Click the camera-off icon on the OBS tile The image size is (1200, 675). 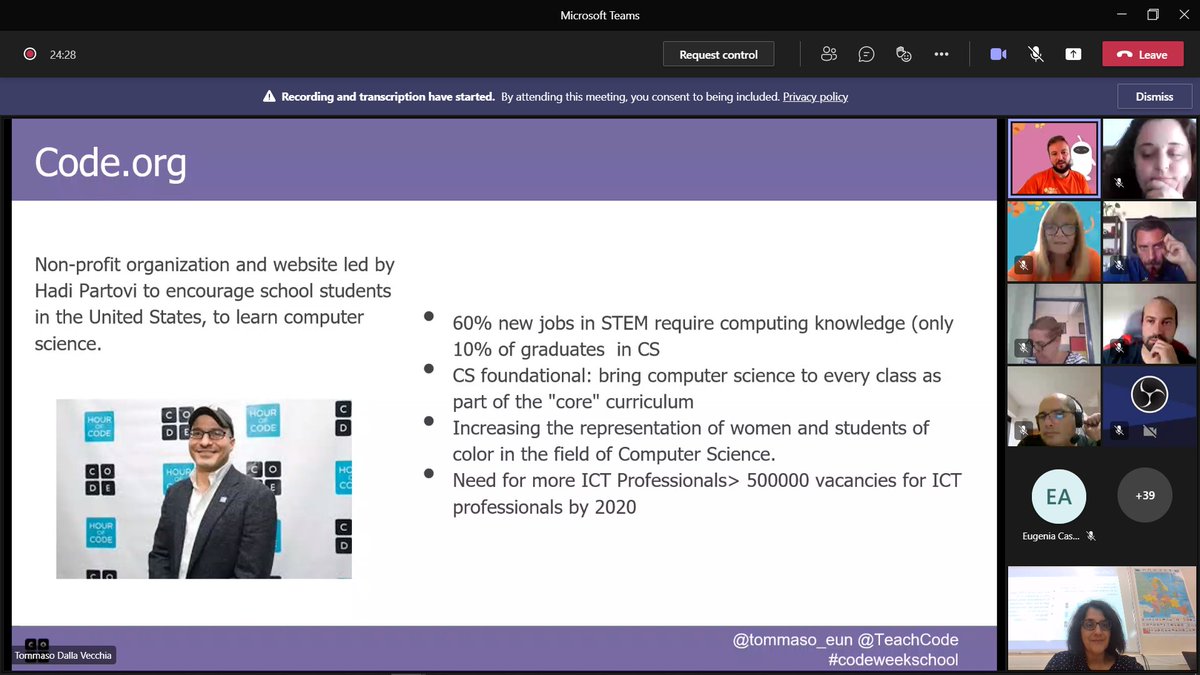click(1149, 431)
